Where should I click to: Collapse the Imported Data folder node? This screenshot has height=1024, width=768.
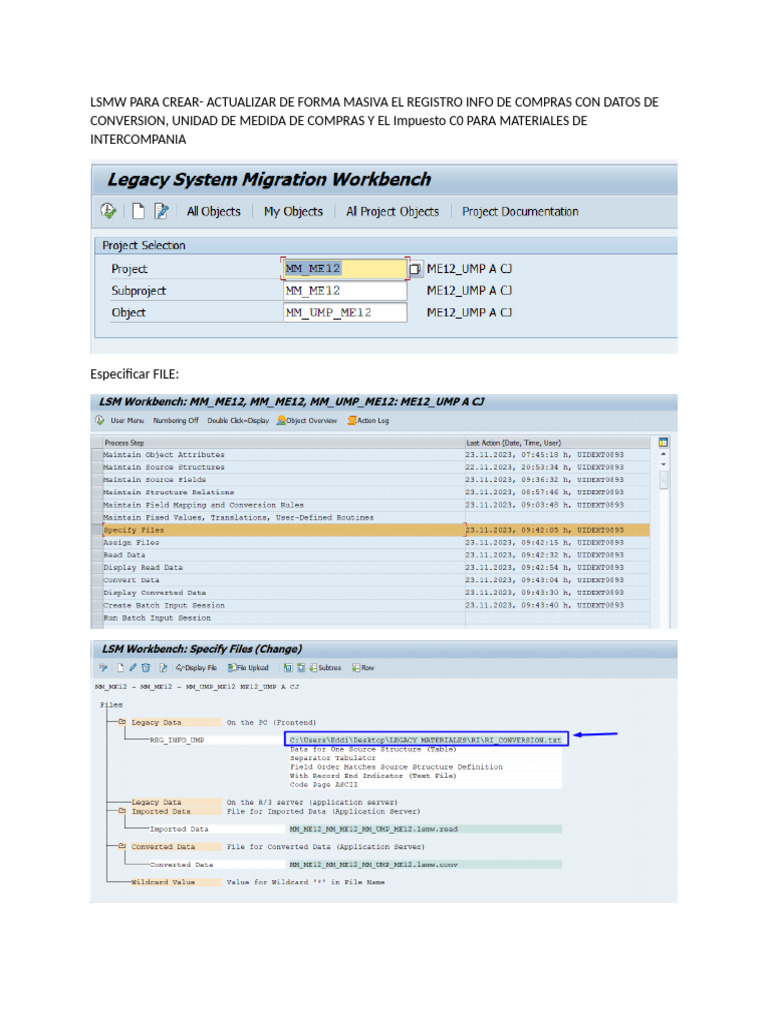pos(122,810)
